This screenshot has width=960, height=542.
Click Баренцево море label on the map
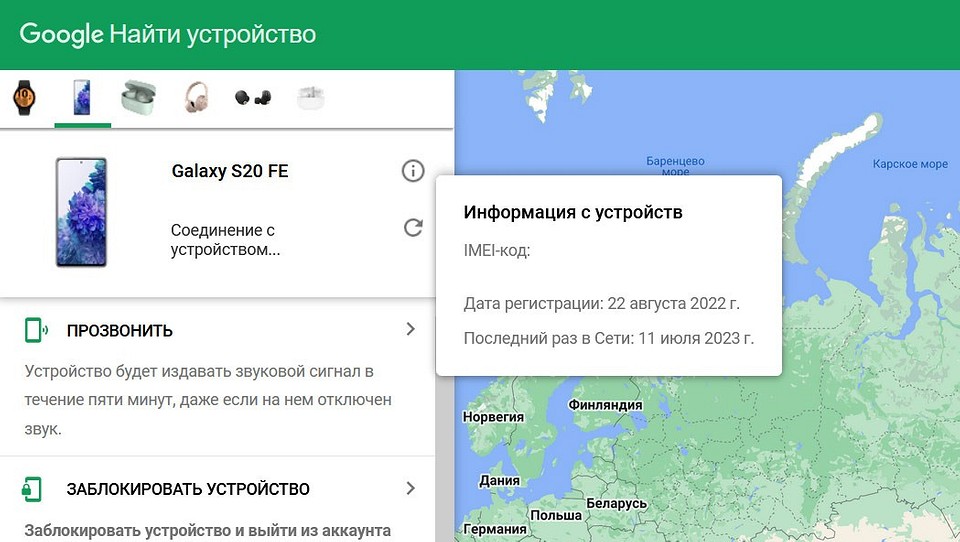[x=675, y=166]
